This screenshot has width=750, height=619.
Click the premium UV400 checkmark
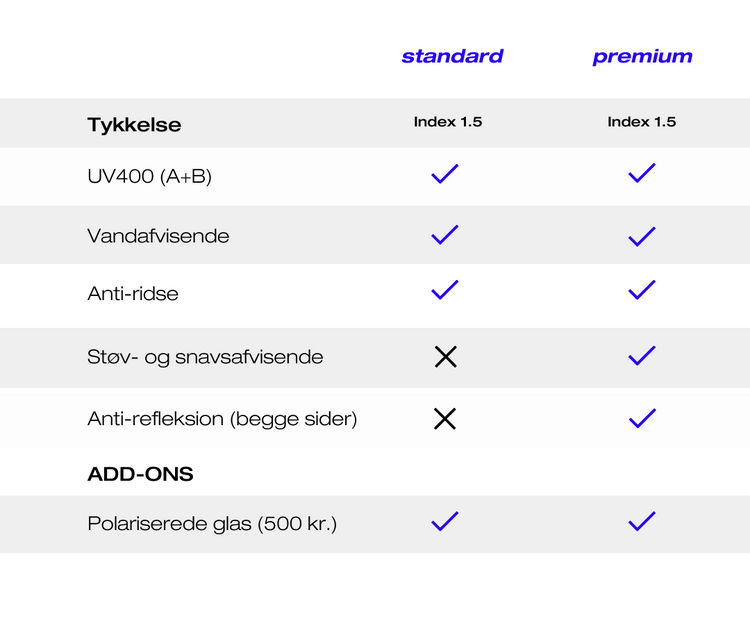(x=642, y=174)
